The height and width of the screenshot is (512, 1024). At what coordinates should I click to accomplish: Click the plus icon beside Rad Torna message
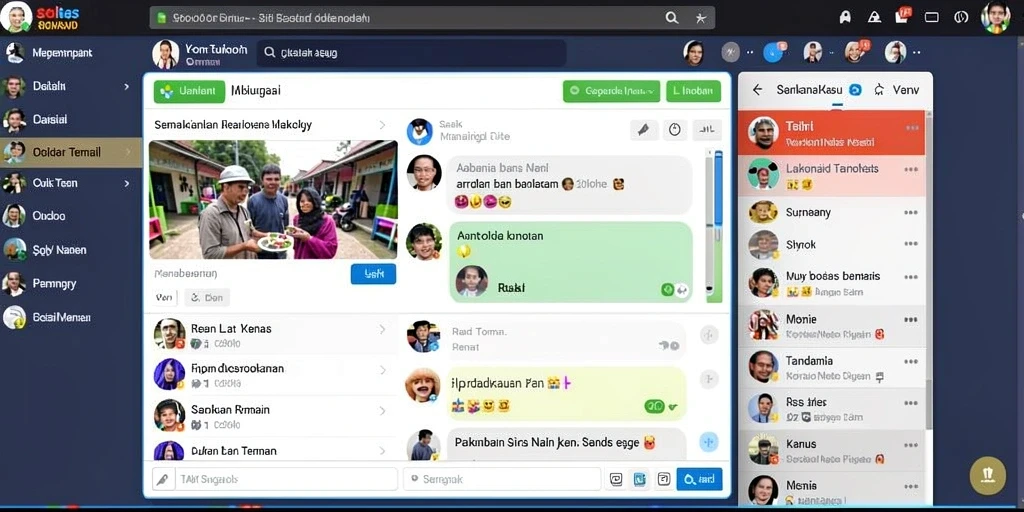(x=709, y=336)
